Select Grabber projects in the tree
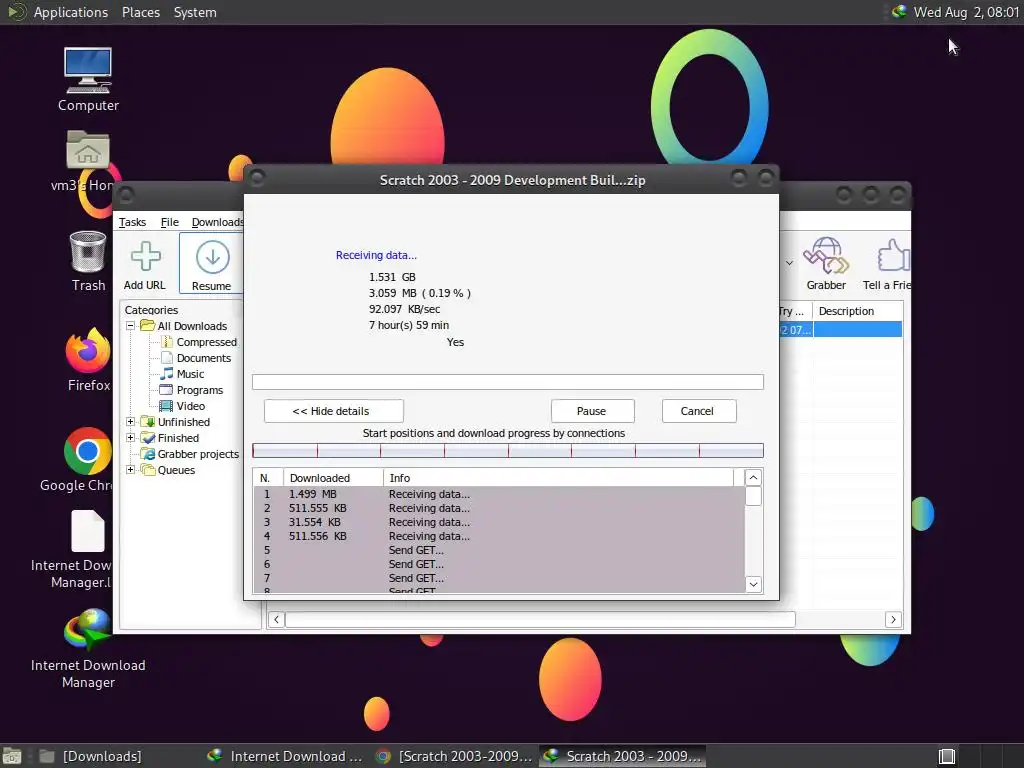The height and width of the screenshot is (768, 1024). (198, 454)
